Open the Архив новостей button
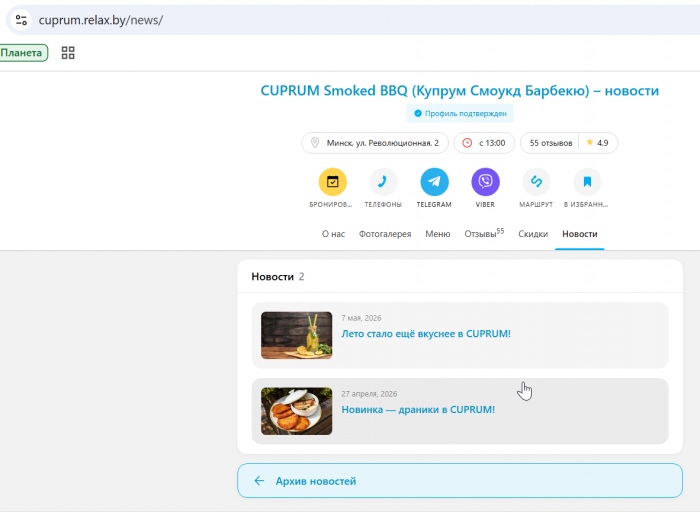This screenshot has height=512, width=700. [460, 481]
